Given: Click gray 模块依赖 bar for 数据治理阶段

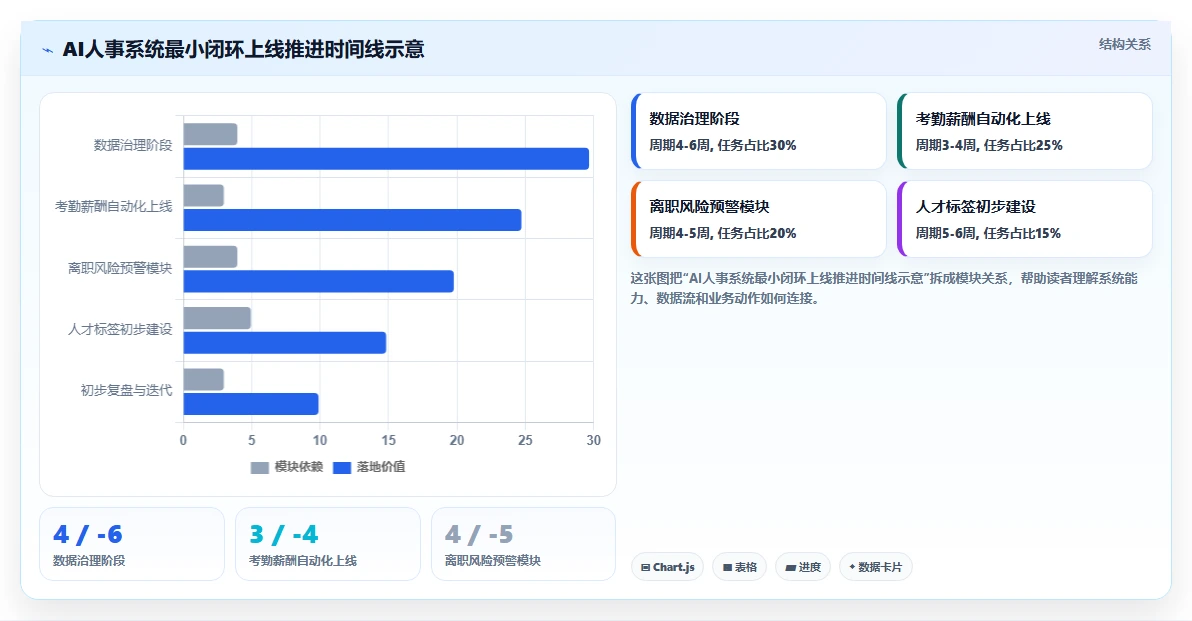Looking at the screenshot, I should pyautogui.click(x=211, y=135).
